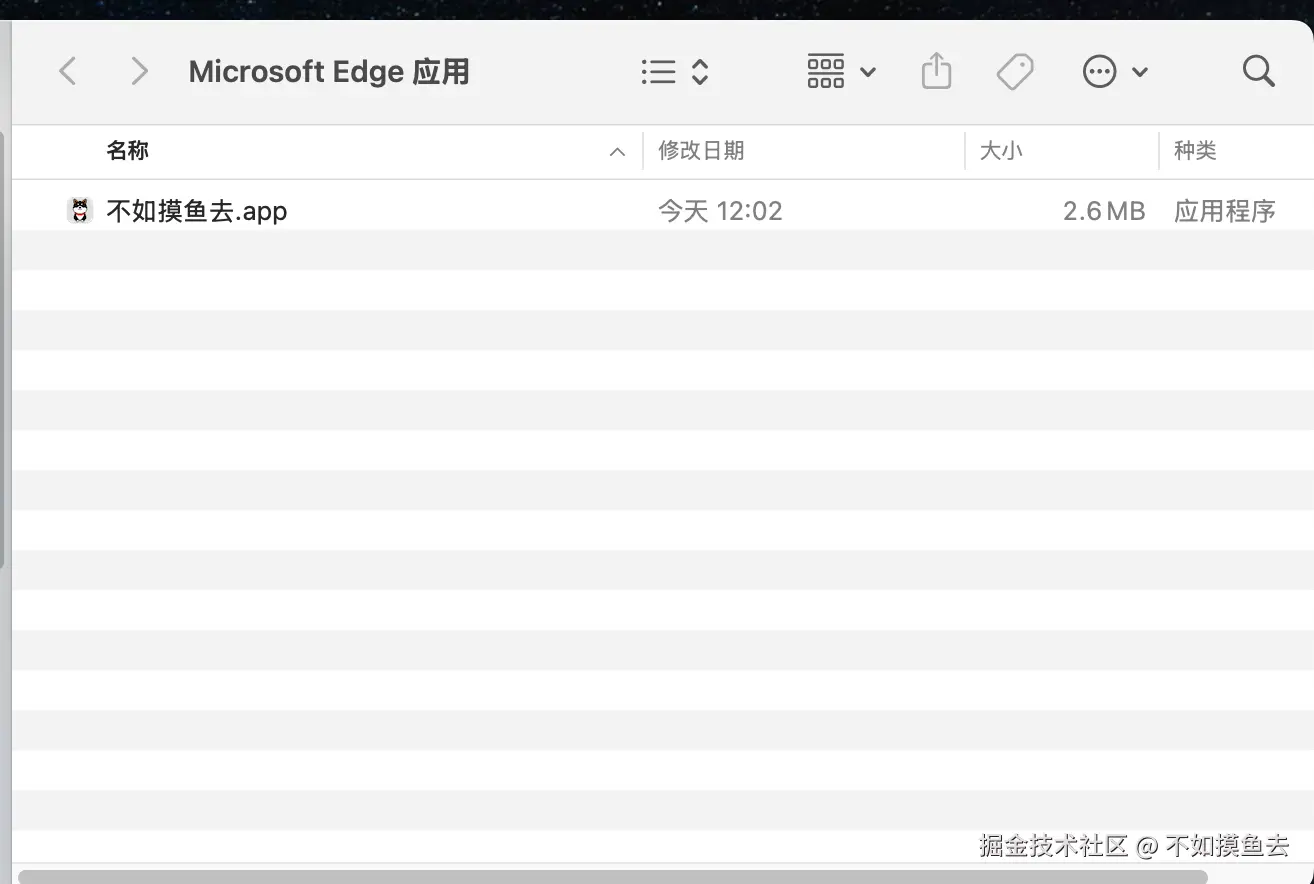Open the tag editor icon

pos(1015,72)
